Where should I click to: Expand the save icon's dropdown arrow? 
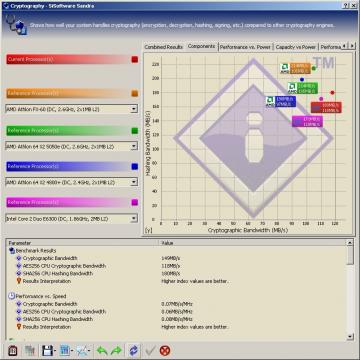coord(55,351)
